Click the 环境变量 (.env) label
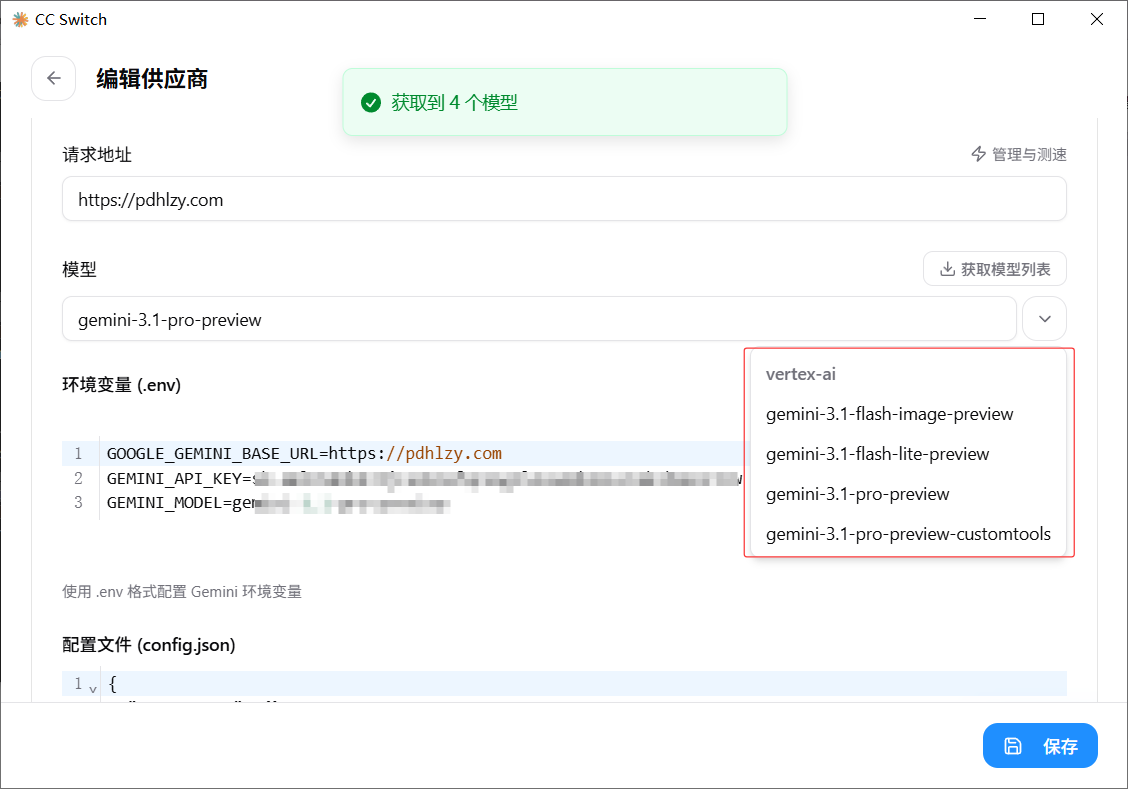Image resolution: width=1128 pixels, height=789 pixels. click(x=122, y=385)
